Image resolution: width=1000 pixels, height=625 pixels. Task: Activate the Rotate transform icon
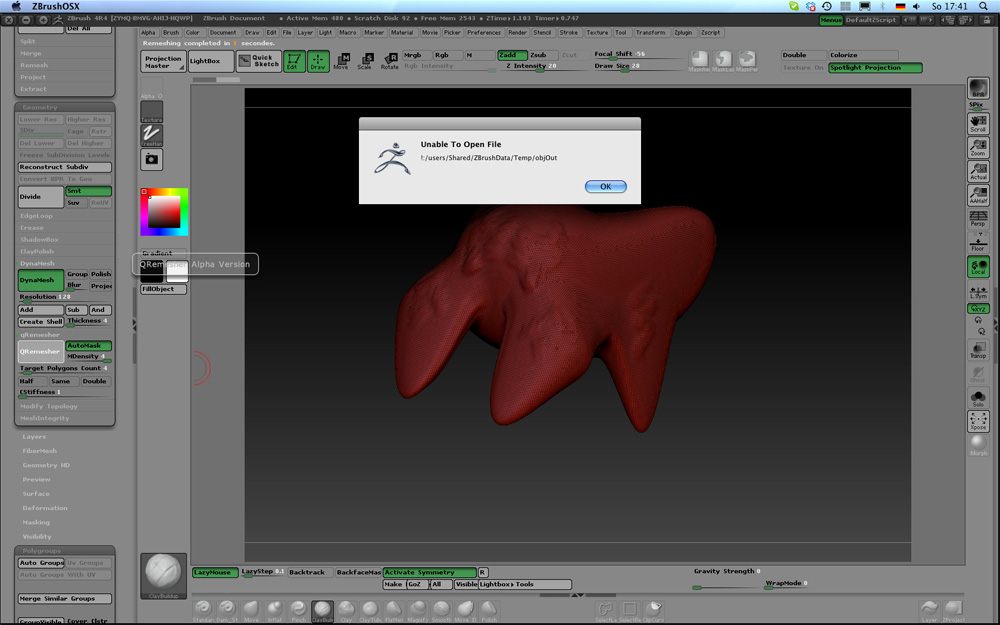point(390,61)
